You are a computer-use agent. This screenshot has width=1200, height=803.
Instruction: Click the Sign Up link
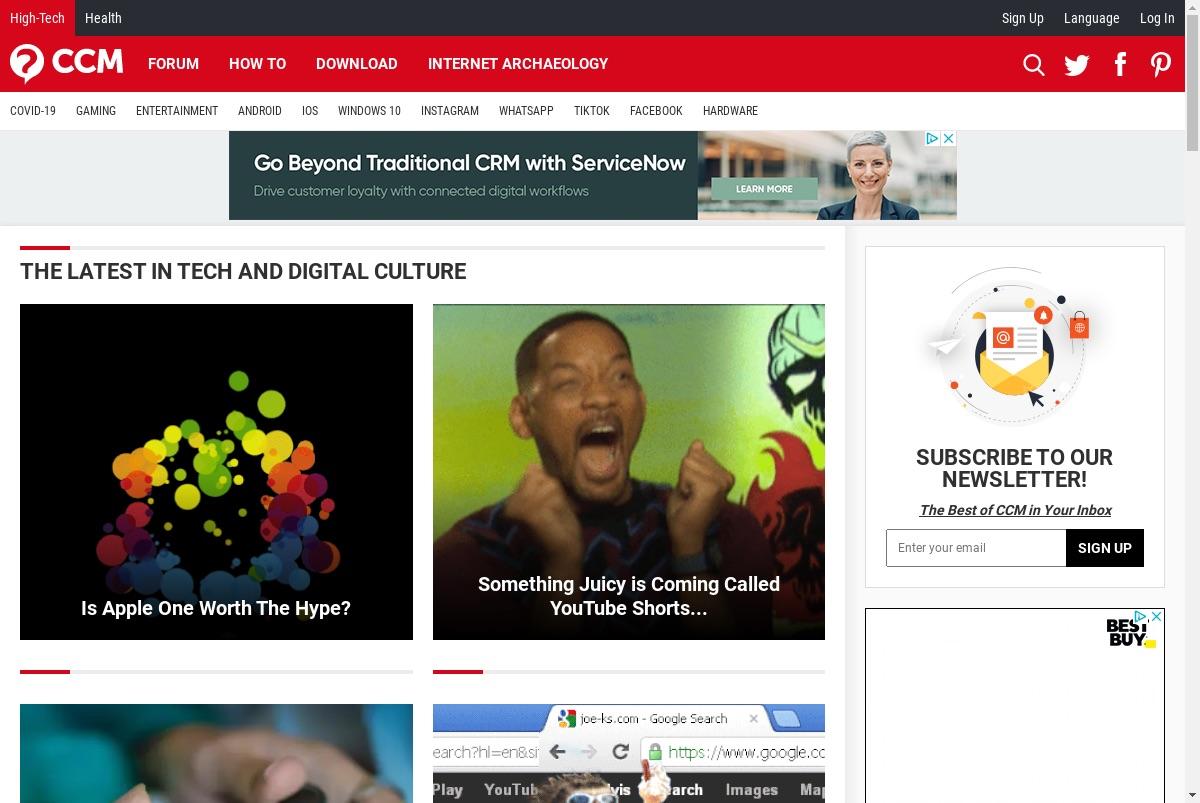point(1022,18)
